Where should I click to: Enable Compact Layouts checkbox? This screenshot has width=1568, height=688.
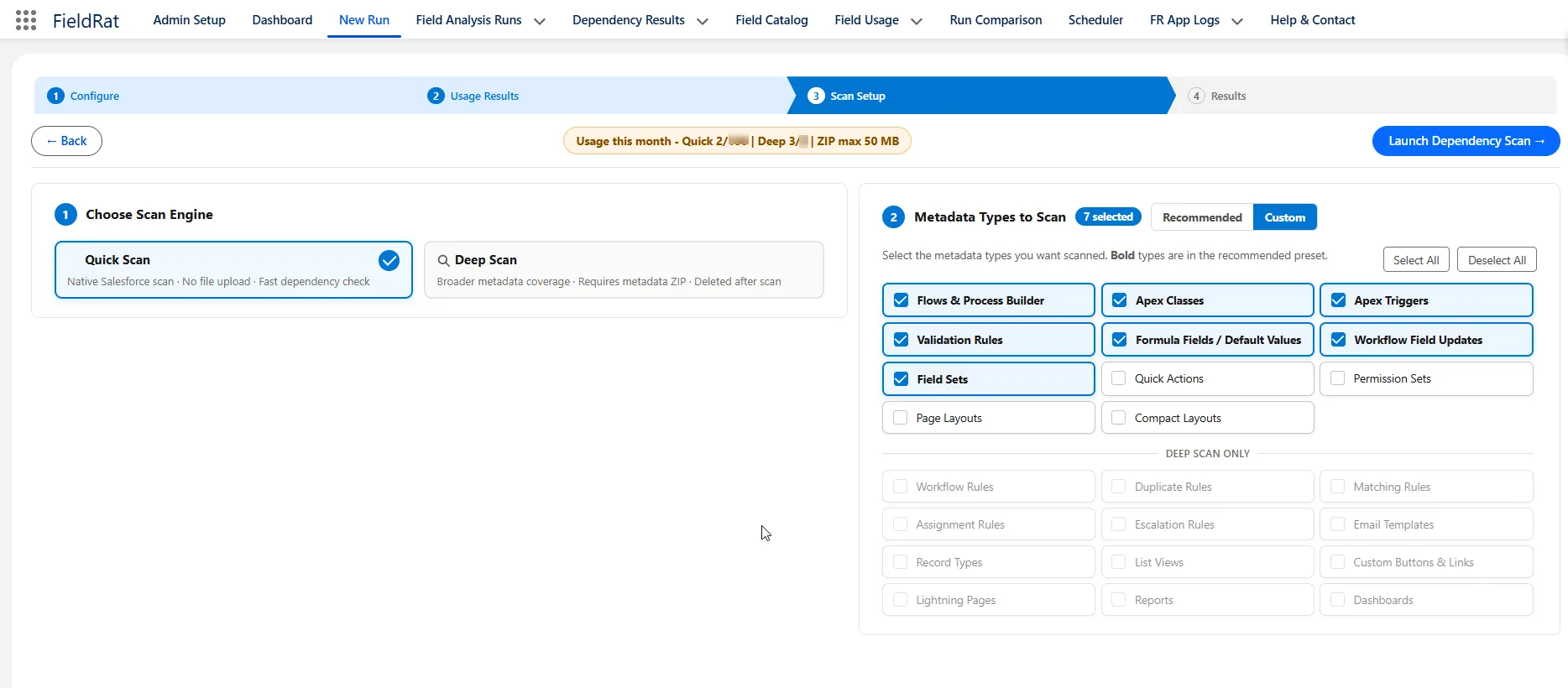click(1118, 418)
